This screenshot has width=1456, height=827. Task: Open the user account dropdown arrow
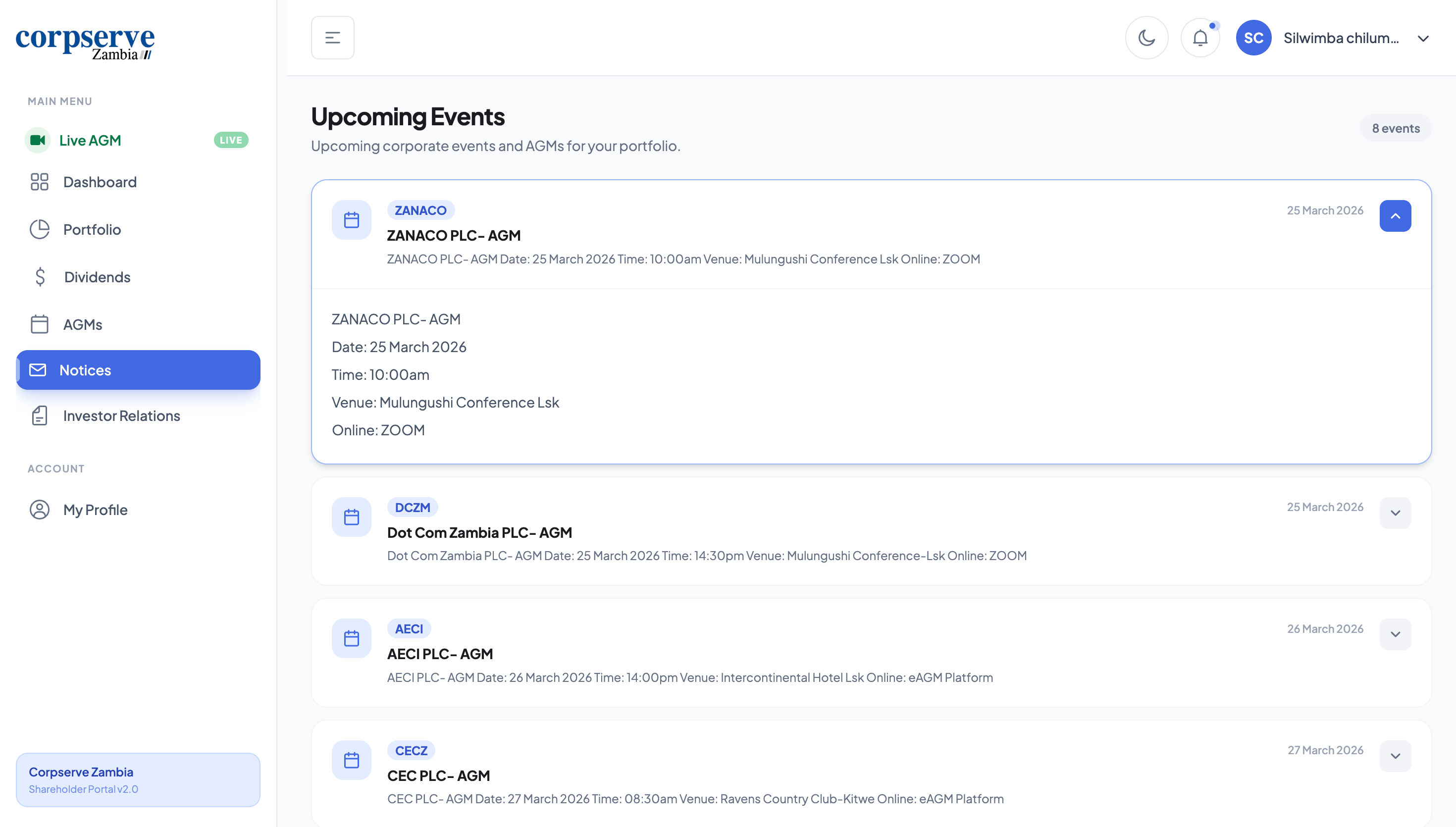coord(1423,39)
